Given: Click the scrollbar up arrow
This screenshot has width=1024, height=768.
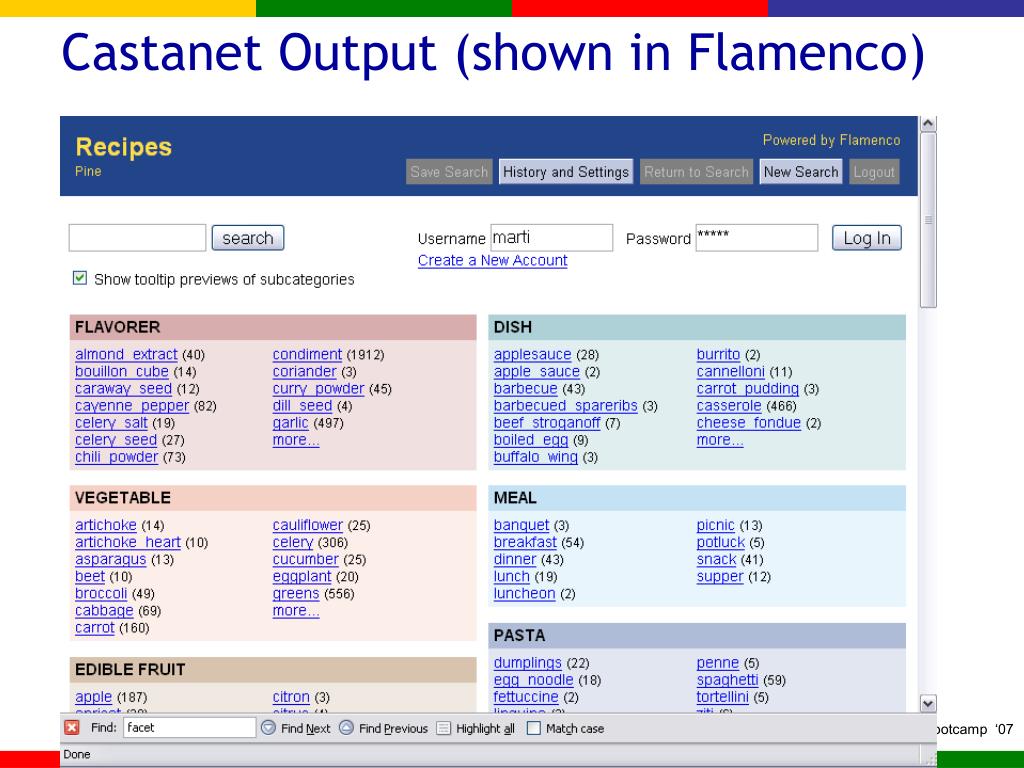Looking at the screenshot, I should (x=928, y=124).
